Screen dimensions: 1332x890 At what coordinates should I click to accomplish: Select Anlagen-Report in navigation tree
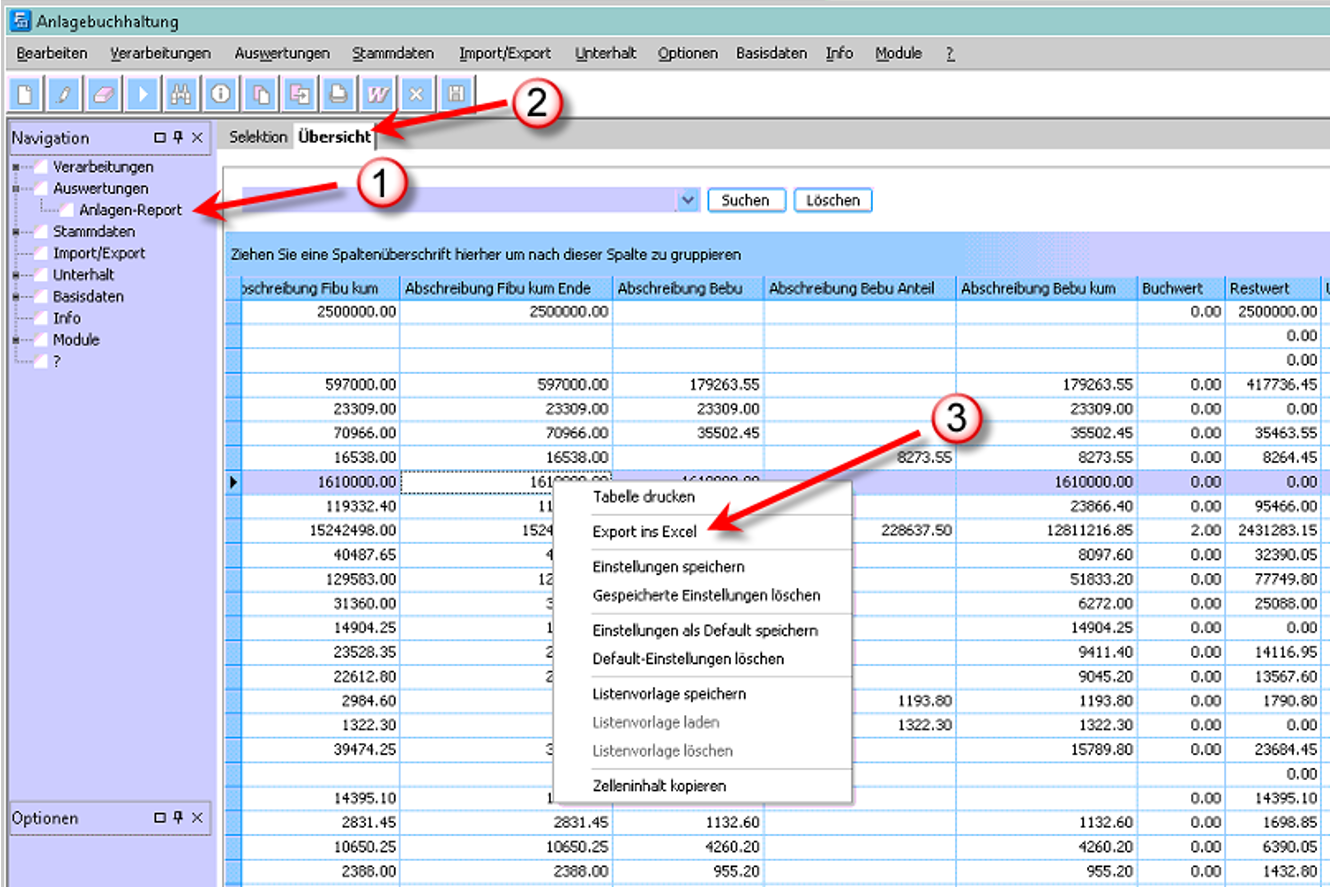(130, 210)
